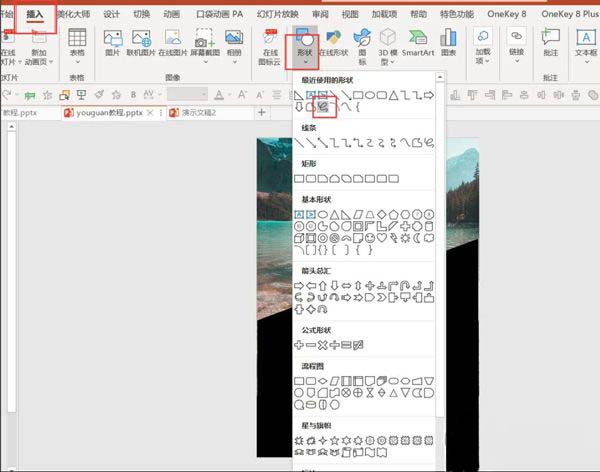
Task: Switch to the 切换 (Transitions) tab
Action: (141, 15)
